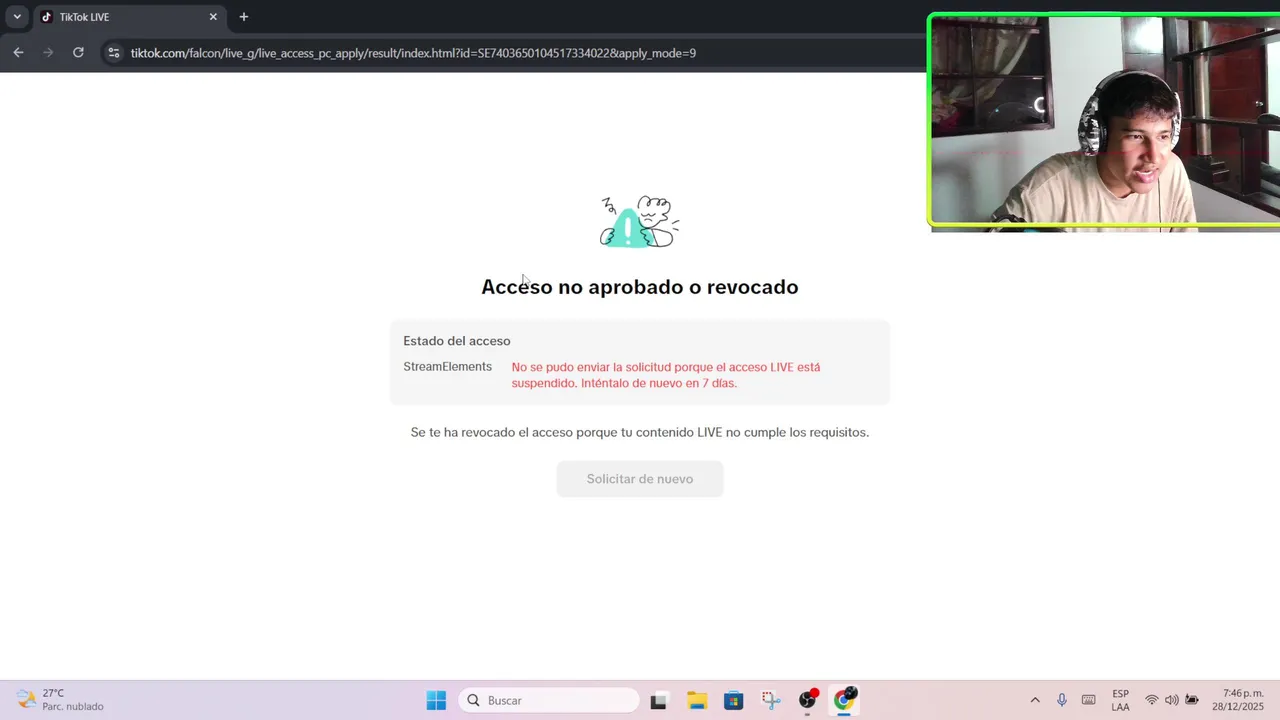The height and width of the screenshot is (720, 1280).
Task: Click the alert bell illustration
Action: [640, 221]
